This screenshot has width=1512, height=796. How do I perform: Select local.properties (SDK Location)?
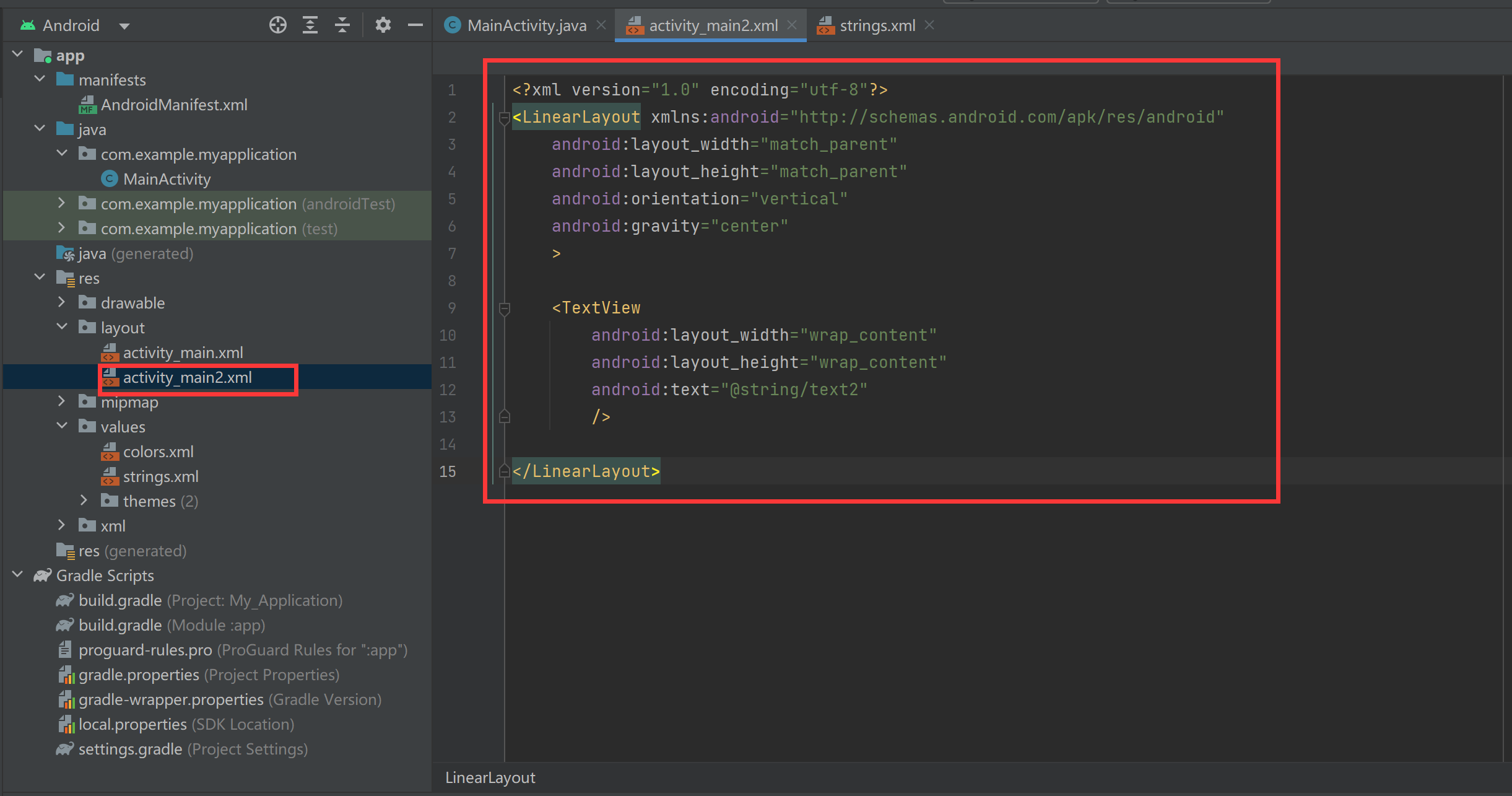(x=186, y=724)
